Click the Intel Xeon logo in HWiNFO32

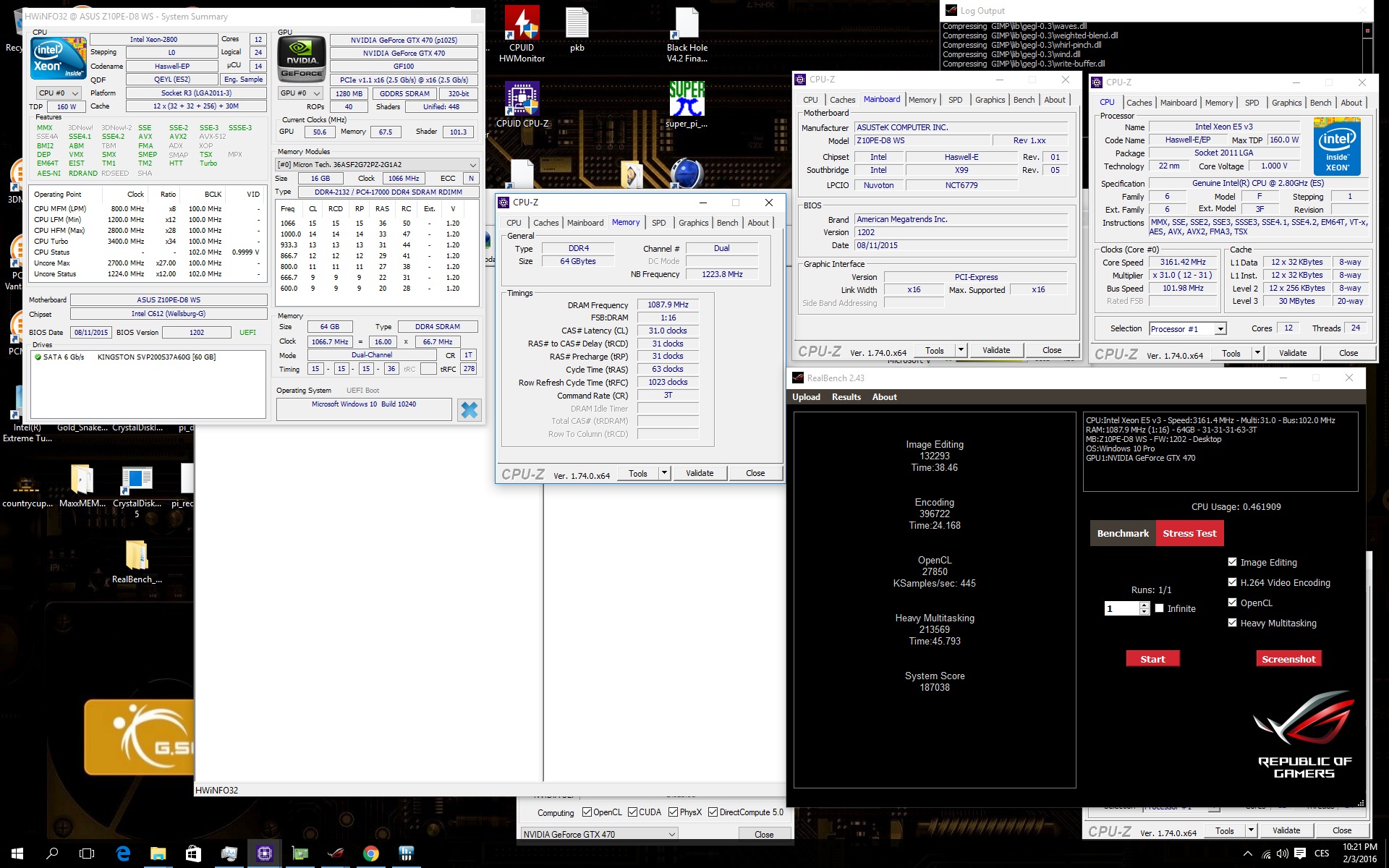click(58, 58)
